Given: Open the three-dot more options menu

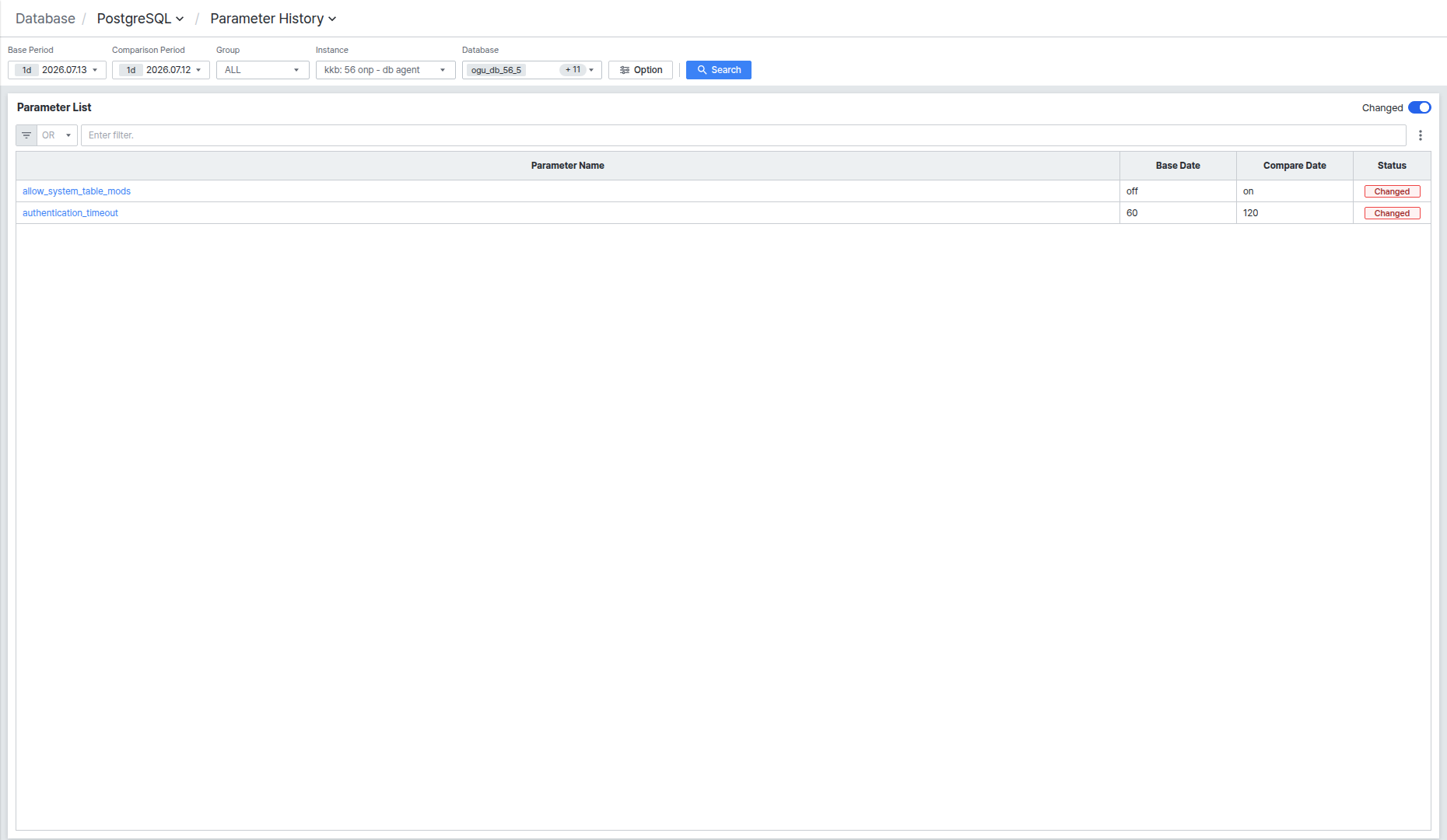Looking at the screenshot, I should (1421, 135).
